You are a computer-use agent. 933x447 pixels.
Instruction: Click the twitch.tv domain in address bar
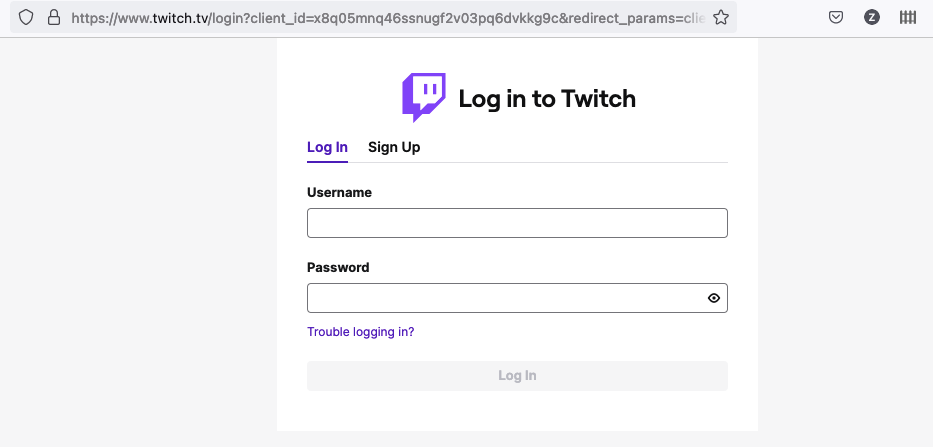point(179,18)
